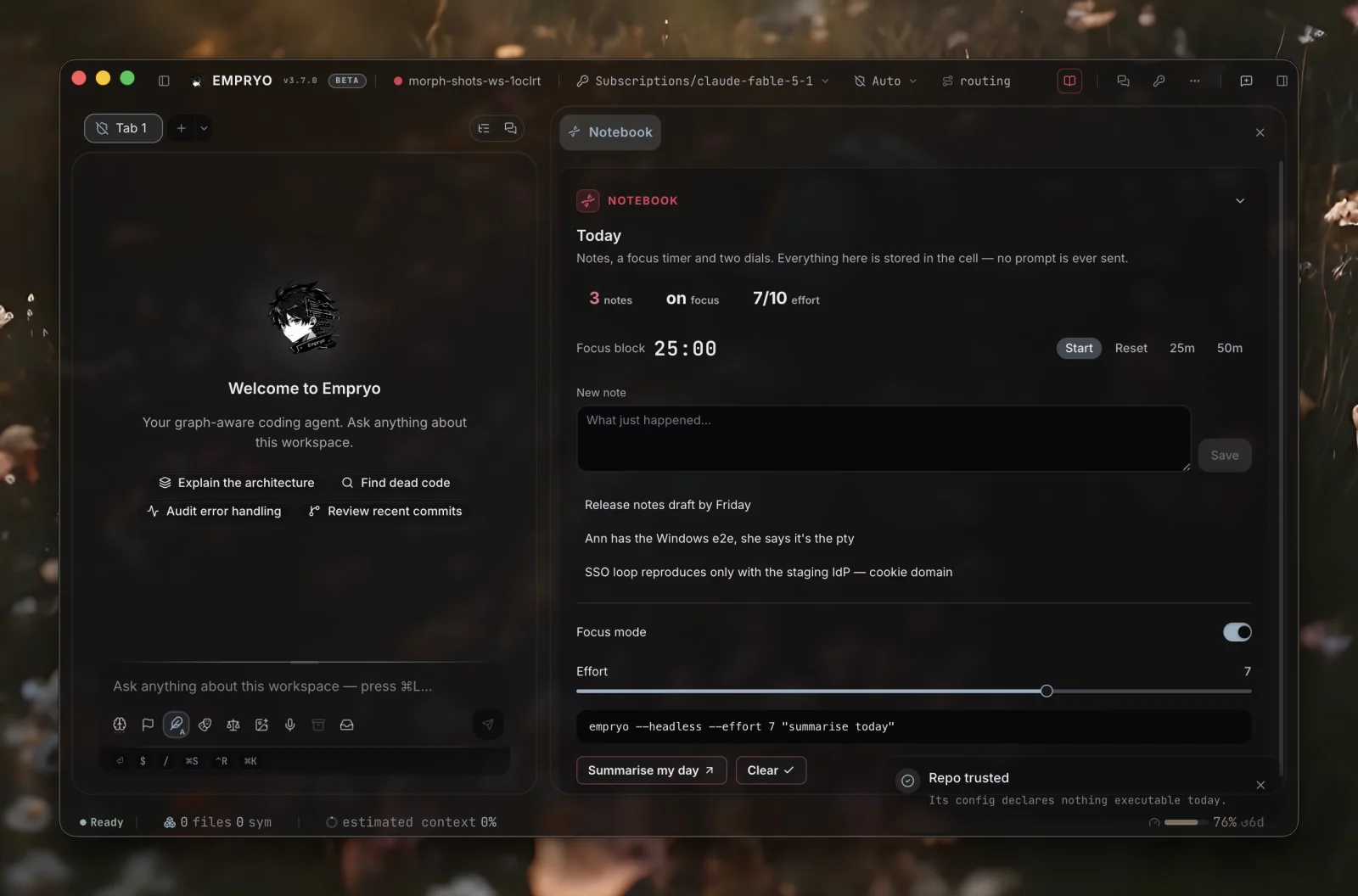Dismiss the Repo trusted notification

[1260, 785]
